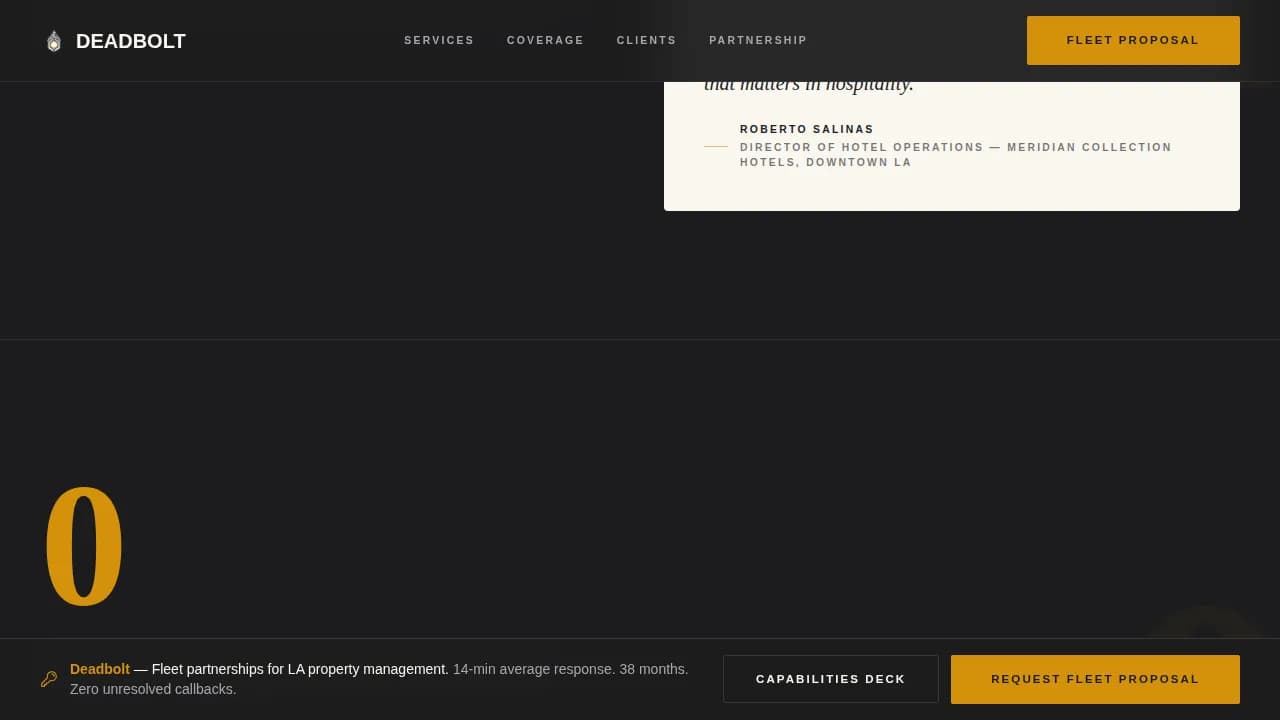Click the name Roberto Salinas
1280x720 pixels.
[x=807, y=129]
